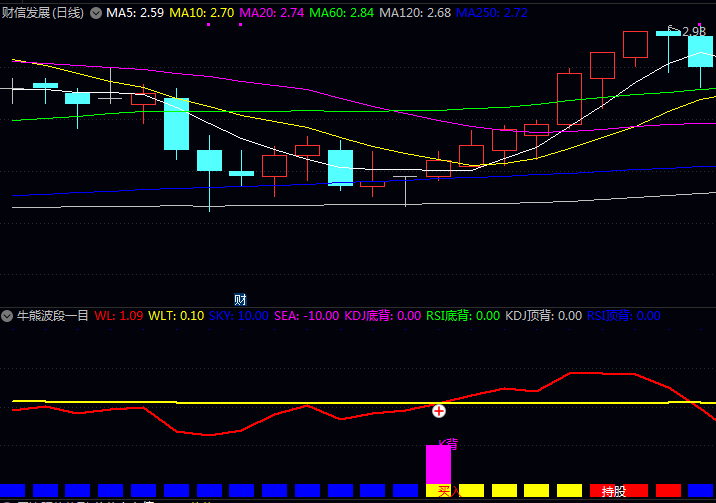Click the circled plus crossover marker

(x=438, y=410)
